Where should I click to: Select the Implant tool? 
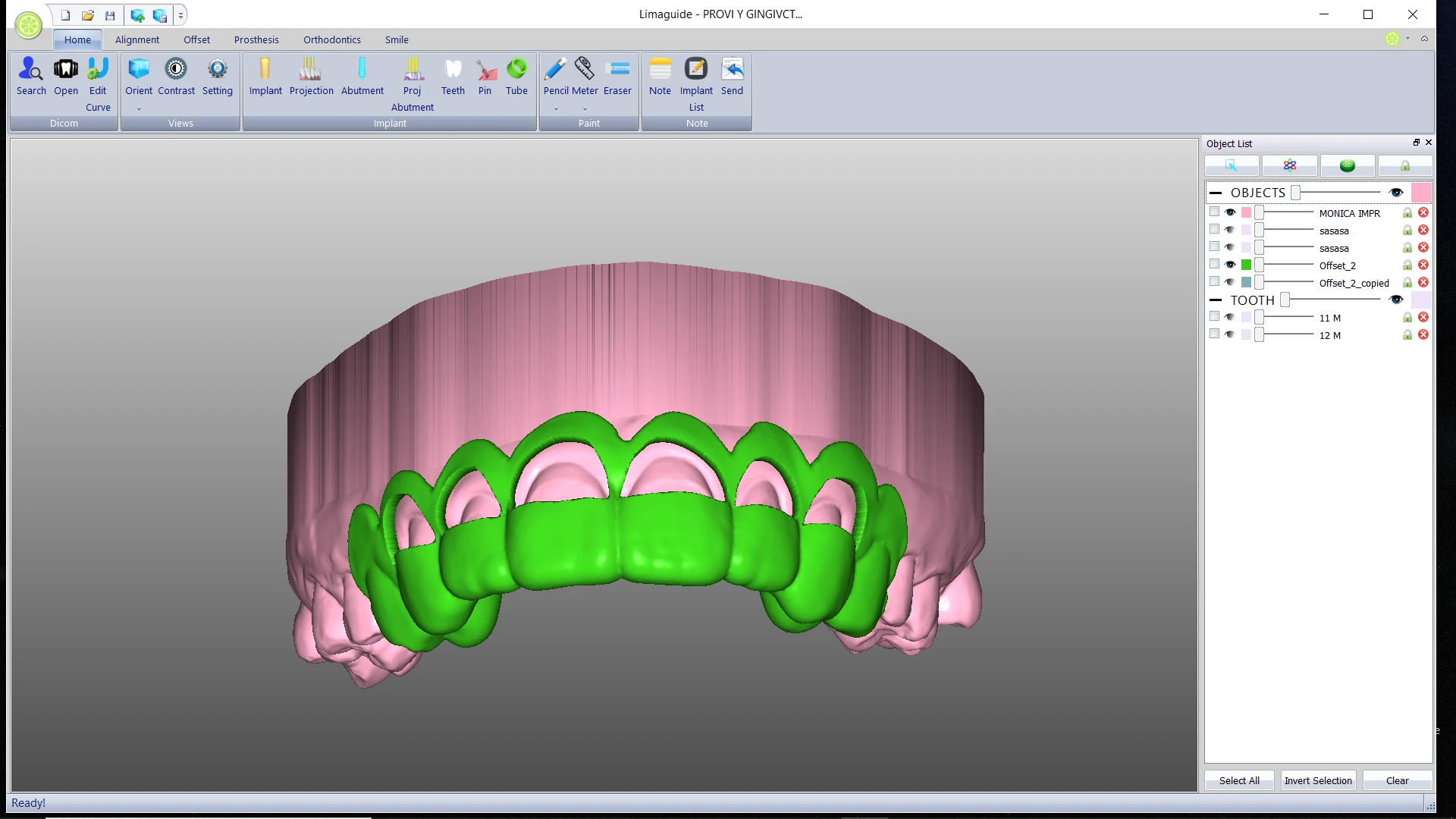coord(265,76)
